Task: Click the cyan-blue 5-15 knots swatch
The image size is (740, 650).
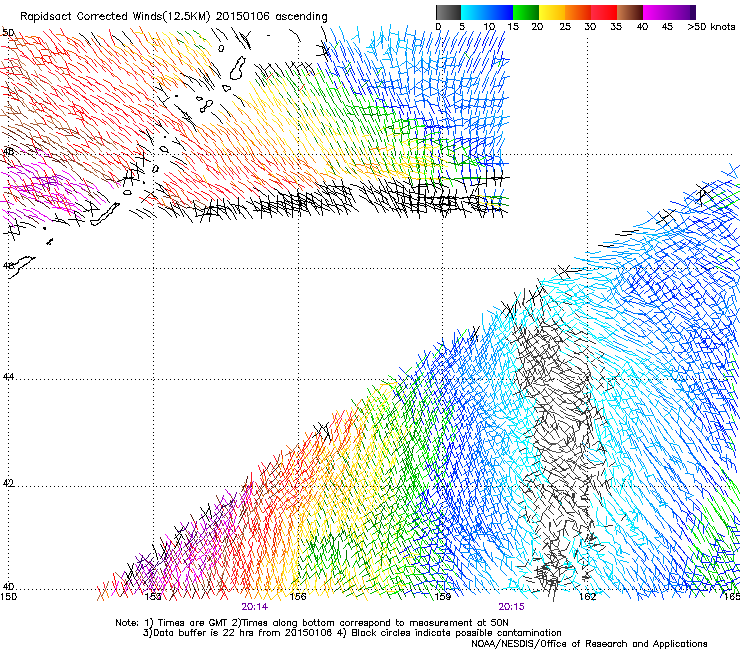Action: (487, 12)
